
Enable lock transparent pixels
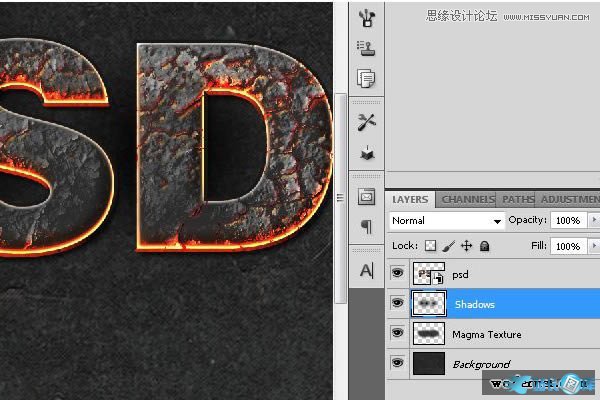point(432,245)
